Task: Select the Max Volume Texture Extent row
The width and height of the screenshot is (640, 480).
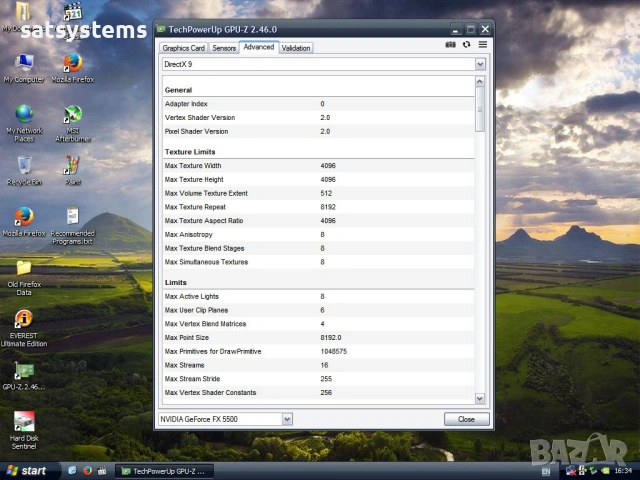Action: point(318,193)
